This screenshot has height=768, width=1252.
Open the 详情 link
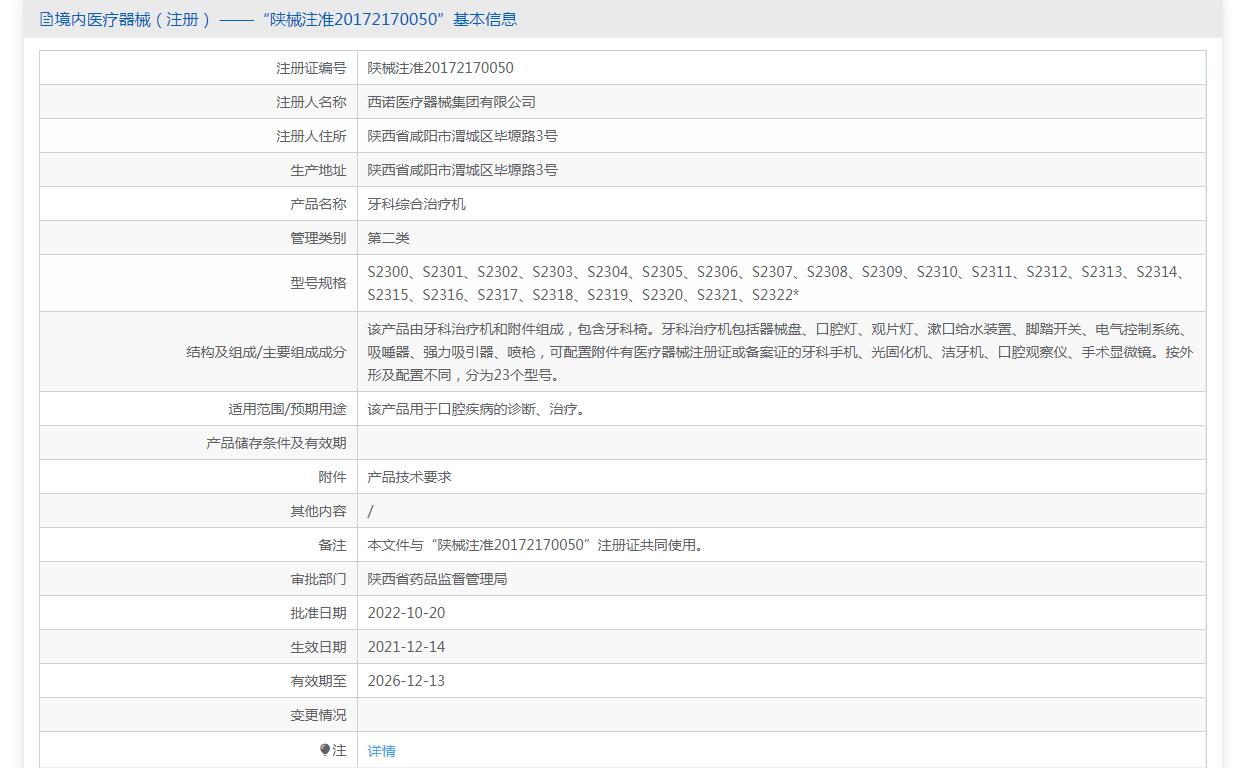pyautogui.click(x=381, y=751)
